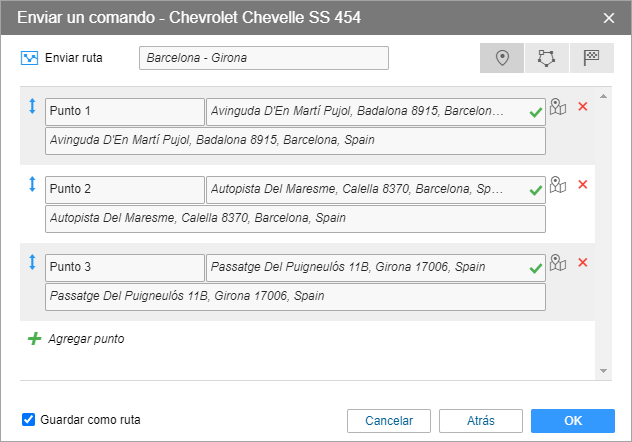Click the scrollbar down arrow in points list
The height and width of the screenshot is (442, 632).
(x=604, y=371)
